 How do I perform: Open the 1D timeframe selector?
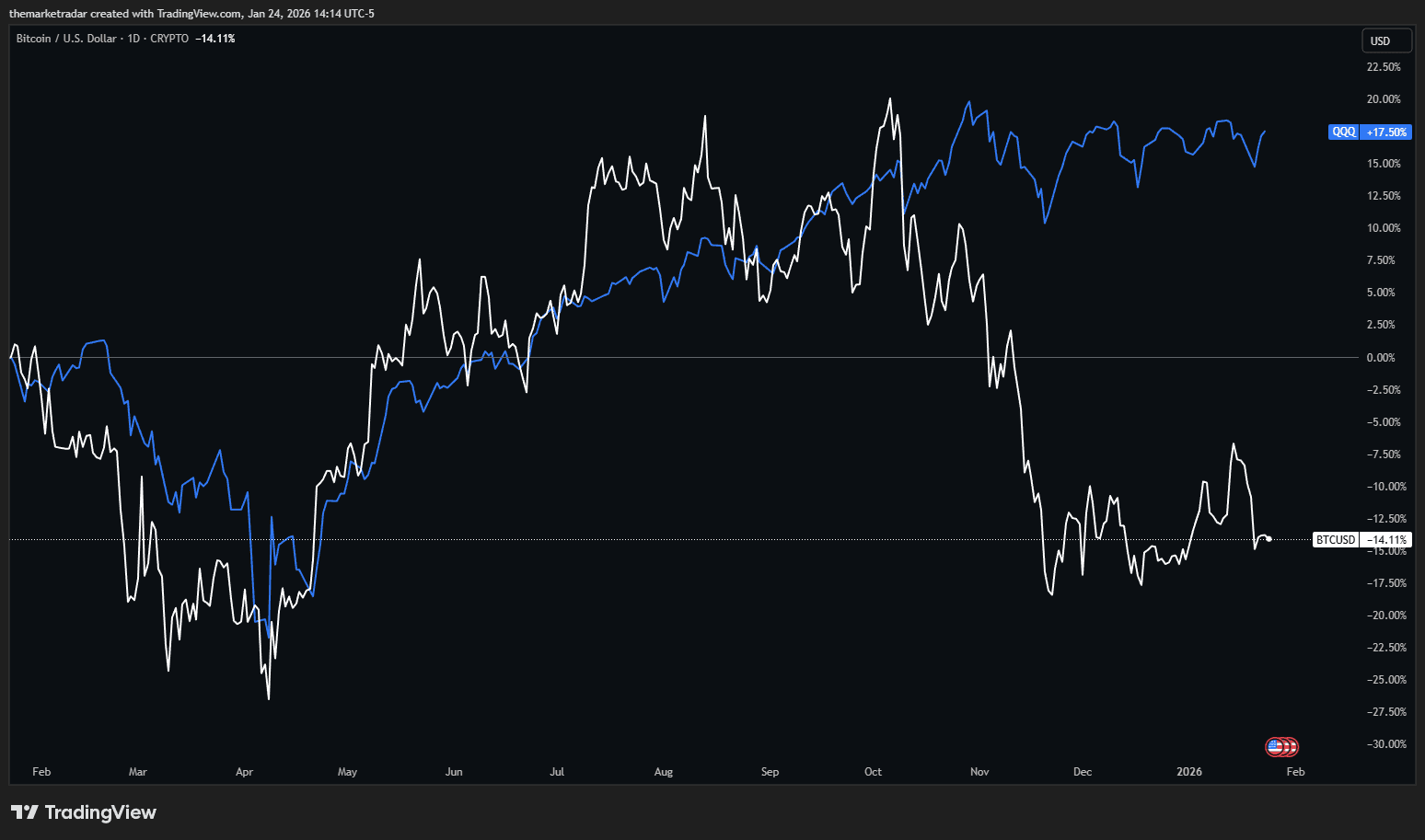coord(134,38)
